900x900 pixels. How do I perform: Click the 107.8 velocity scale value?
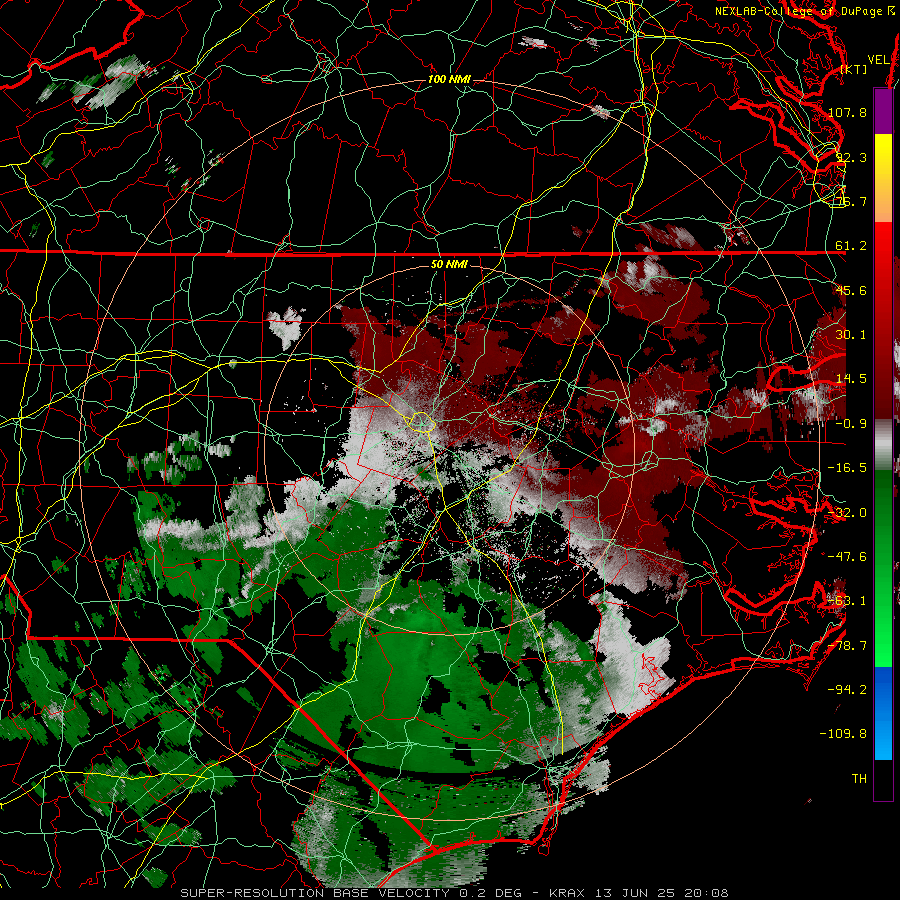(x=847, y=112)
